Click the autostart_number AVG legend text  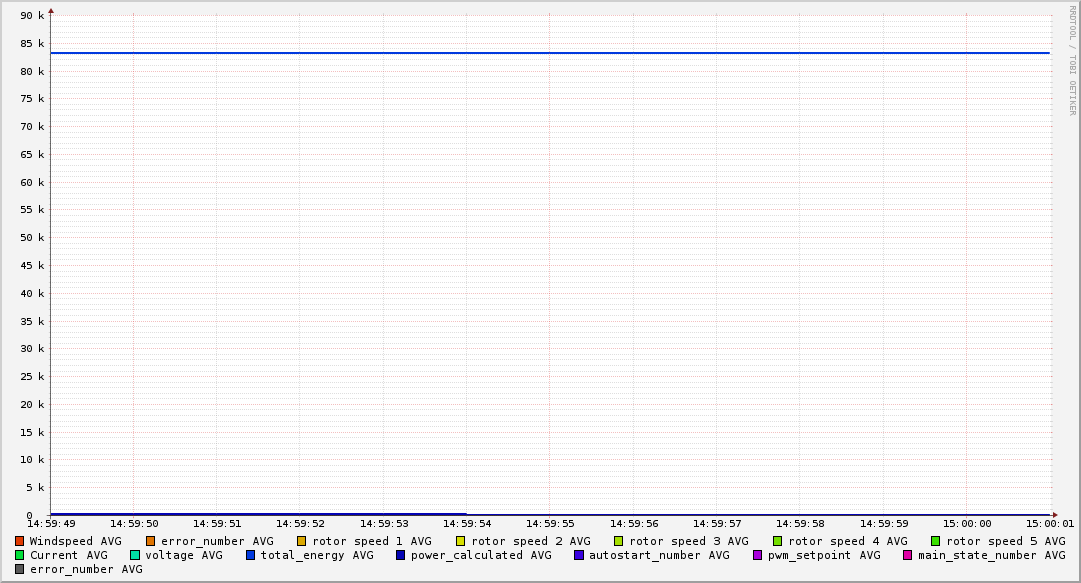(x=659, y=555)
